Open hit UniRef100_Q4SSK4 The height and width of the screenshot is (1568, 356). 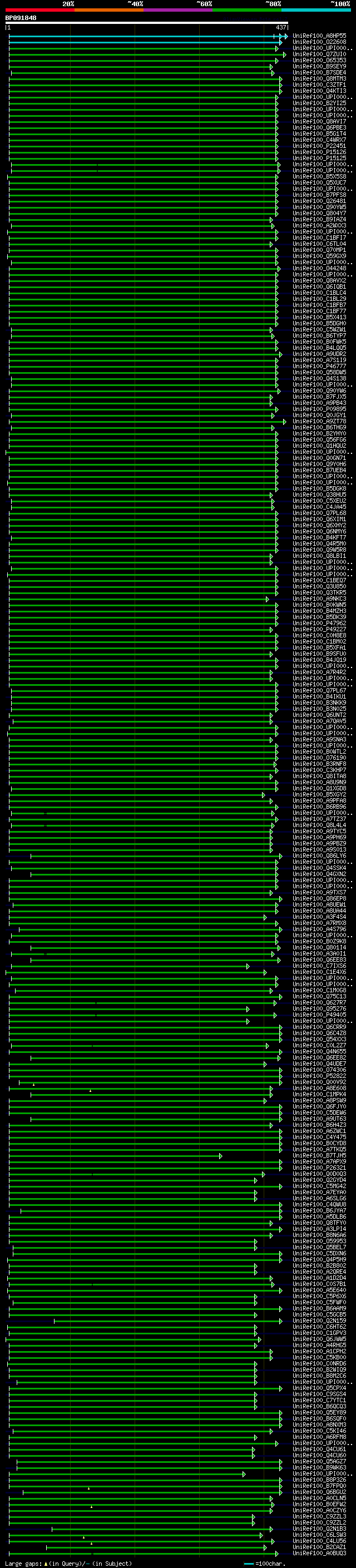(319, 868)
